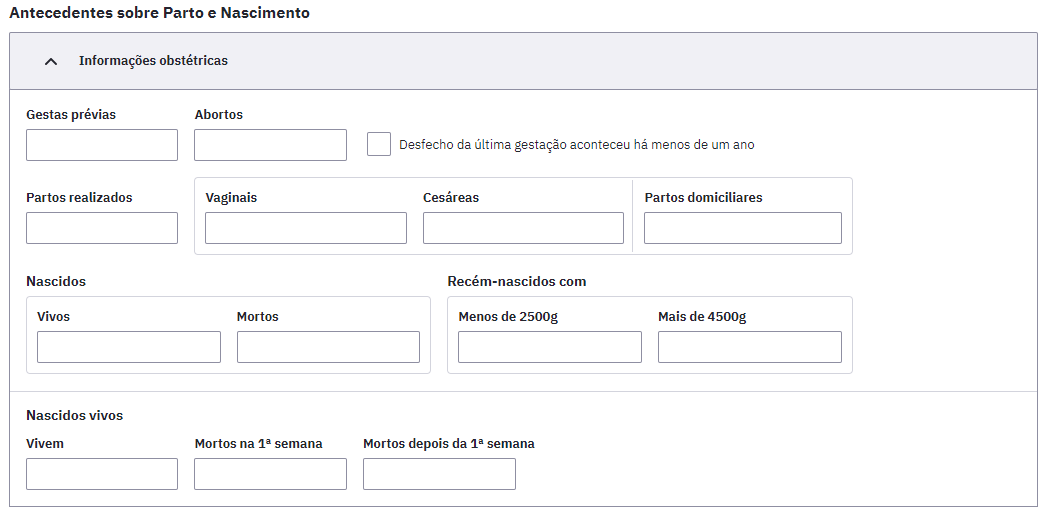Viewport: 1047px width, 516px height.
Task: Focus the Mais de 4500g field
Action: click(750, 347)
